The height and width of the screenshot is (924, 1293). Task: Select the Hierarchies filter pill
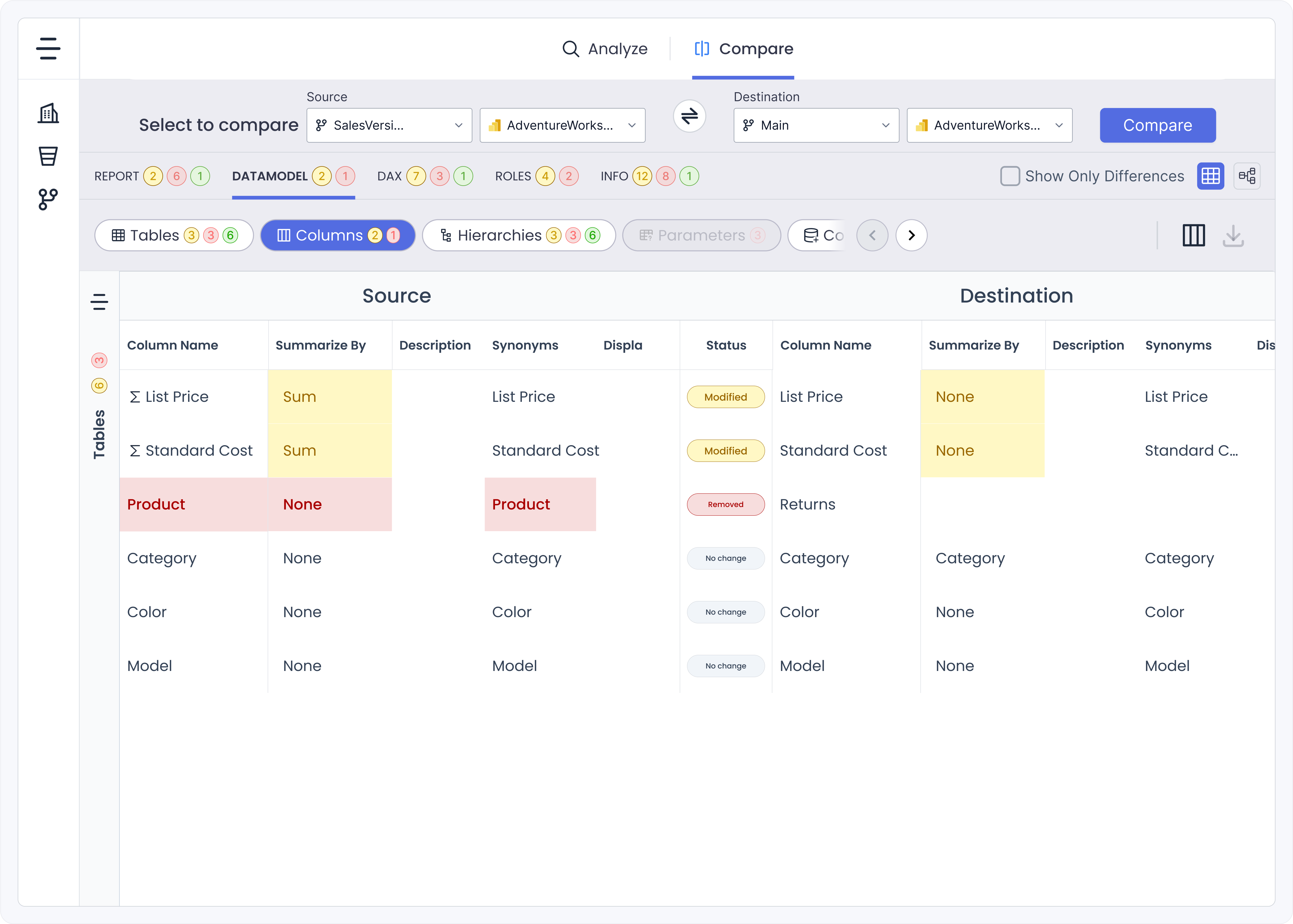coord(519,235)
